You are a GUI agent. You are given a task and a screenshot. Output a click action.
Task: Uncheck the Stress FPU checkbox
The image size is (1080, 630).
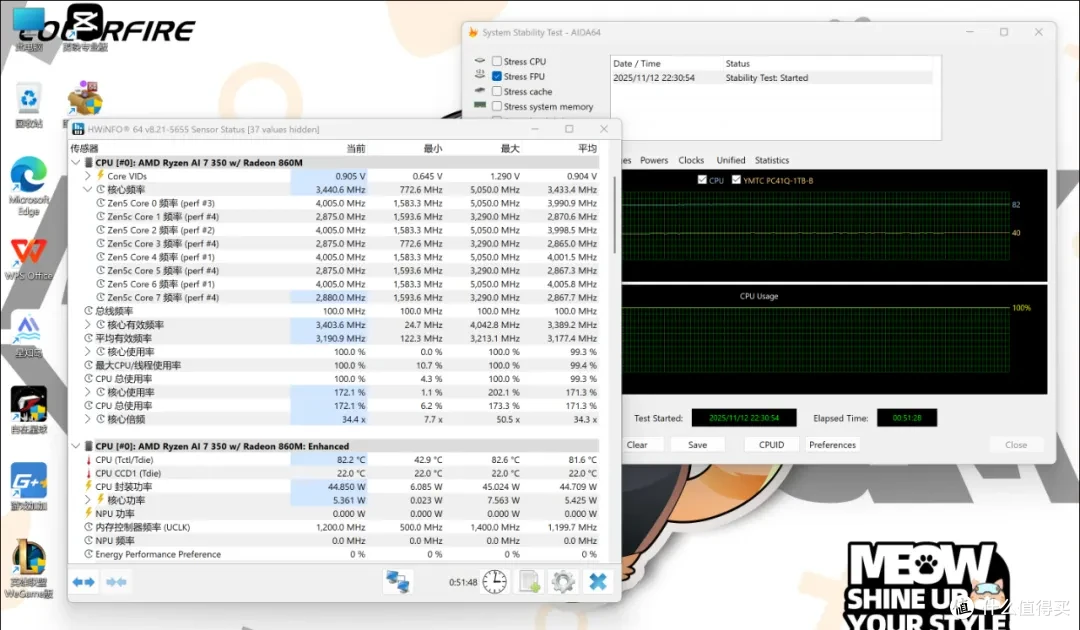click(497, 76)
